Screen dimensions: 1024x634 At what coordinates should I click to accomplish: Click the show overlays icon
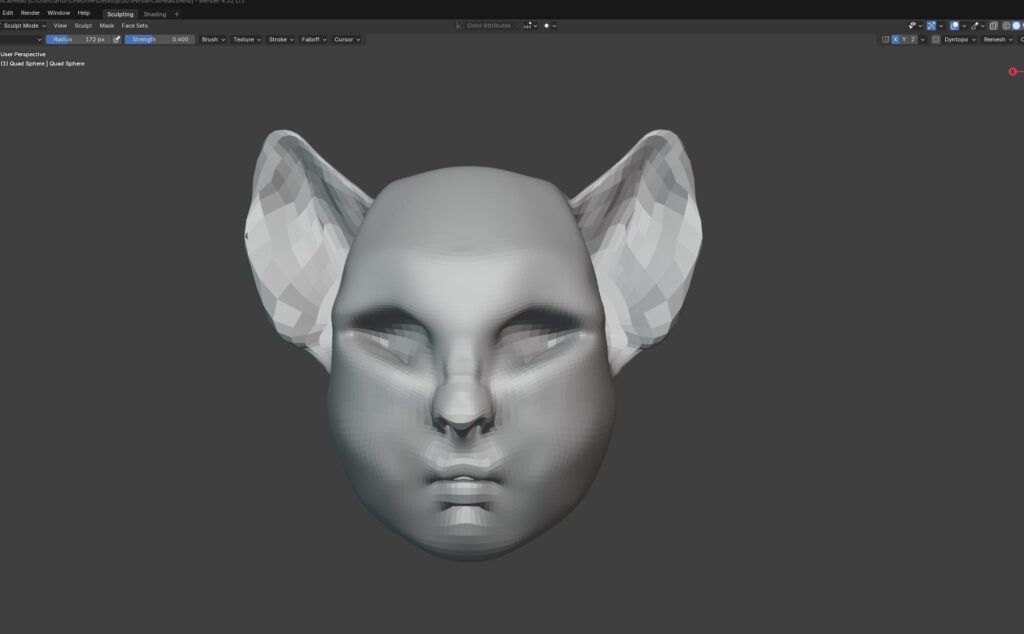(x=952, y=26)
